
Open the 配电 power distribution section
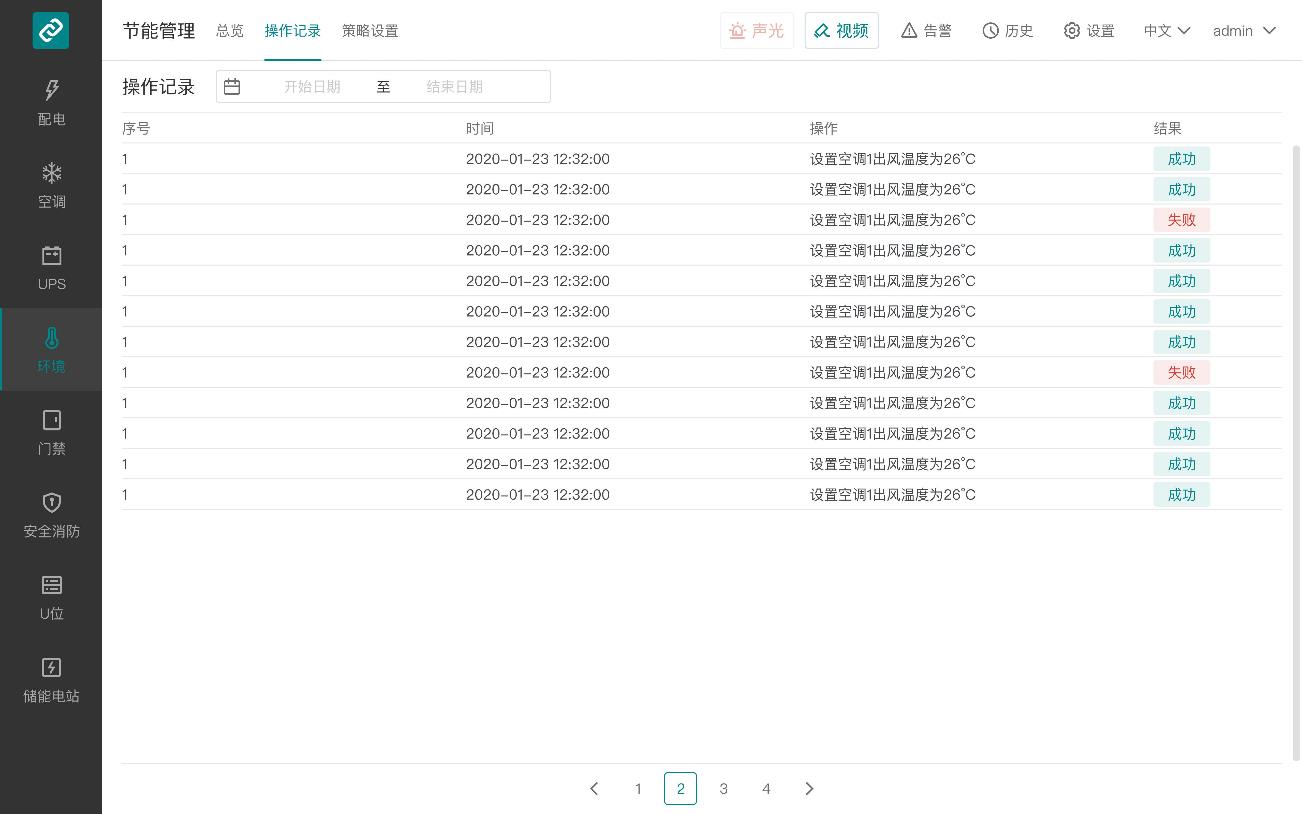point(51,103)
